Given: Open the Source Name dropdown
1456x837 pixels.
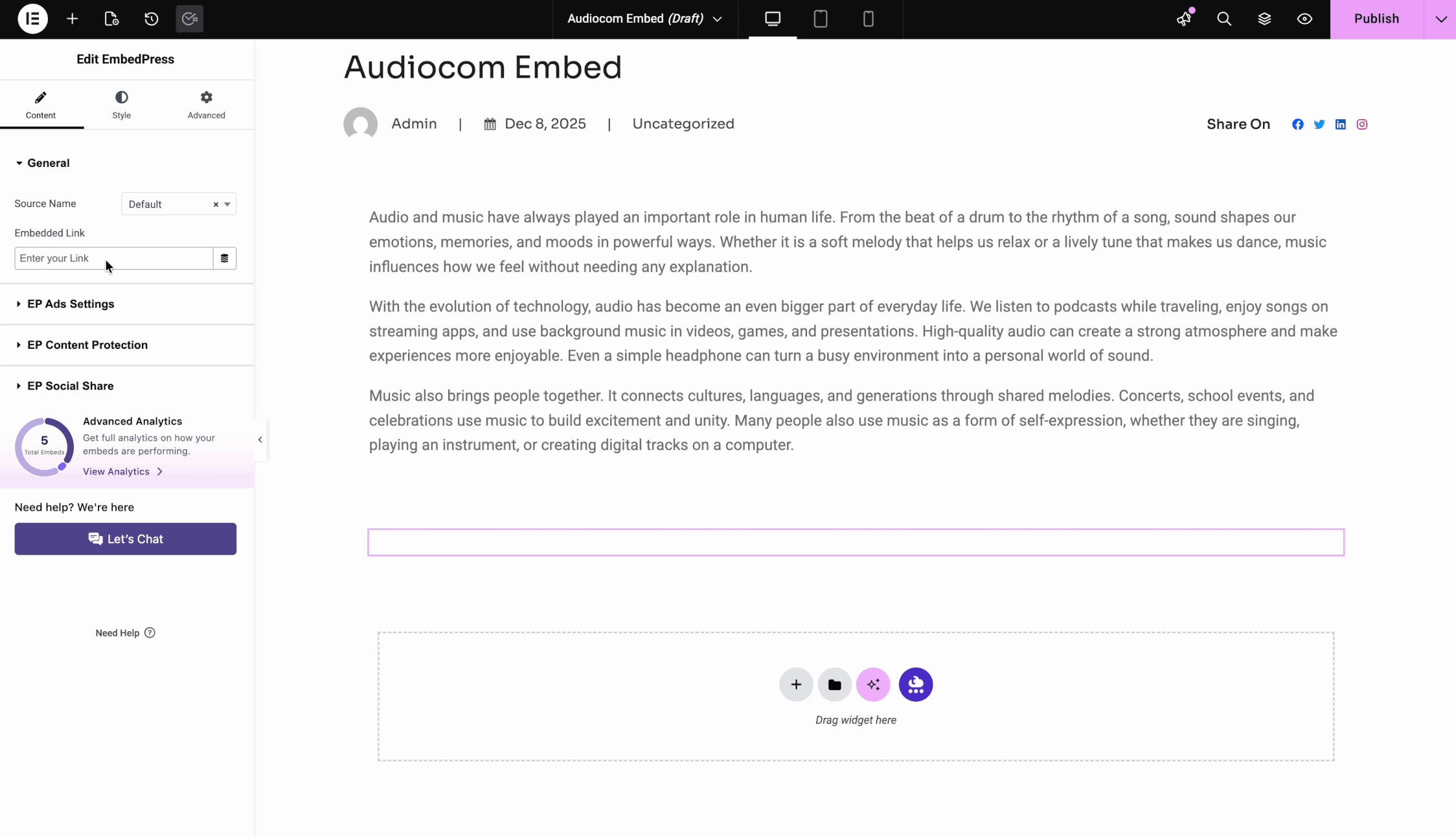Looking at the screenshot, I should [178, 204].
